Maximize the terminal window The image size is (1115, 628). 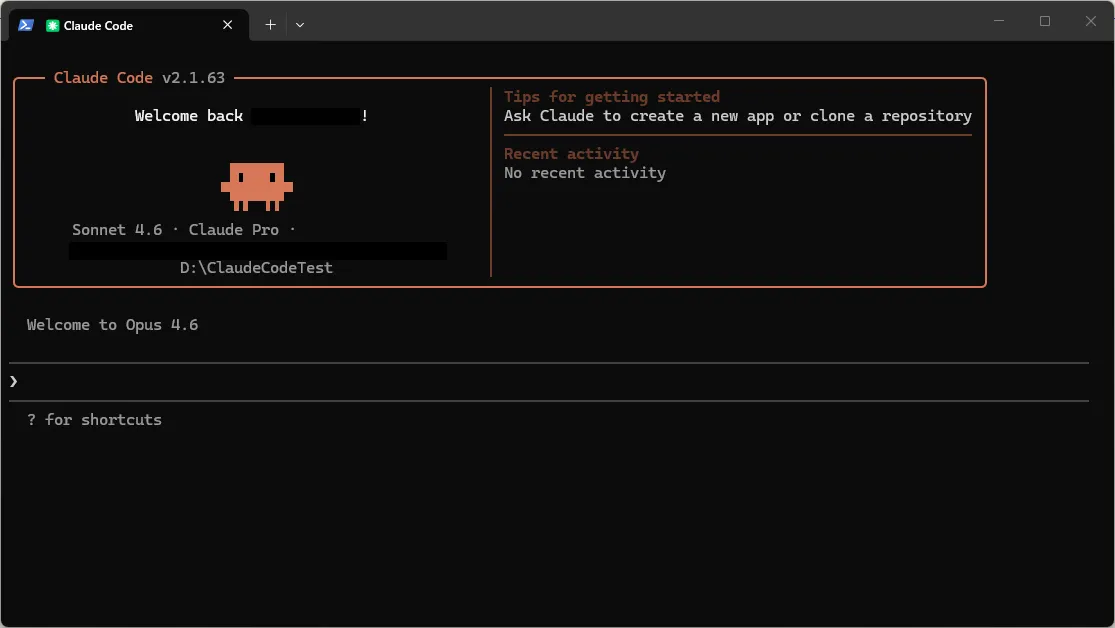(x=1045, y=21)
